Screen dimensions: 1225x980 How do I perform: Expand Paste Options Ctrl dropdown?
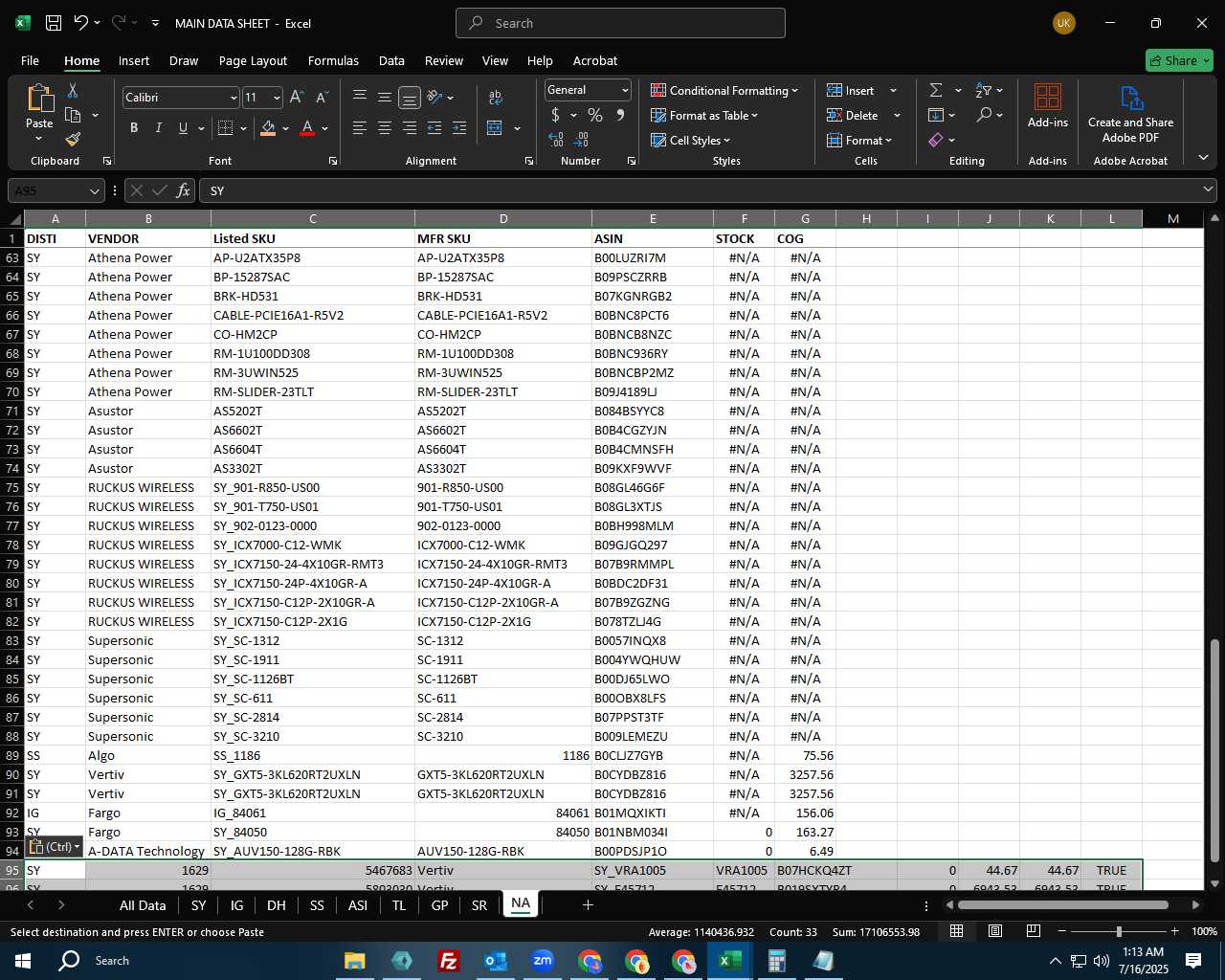[55, 847]
